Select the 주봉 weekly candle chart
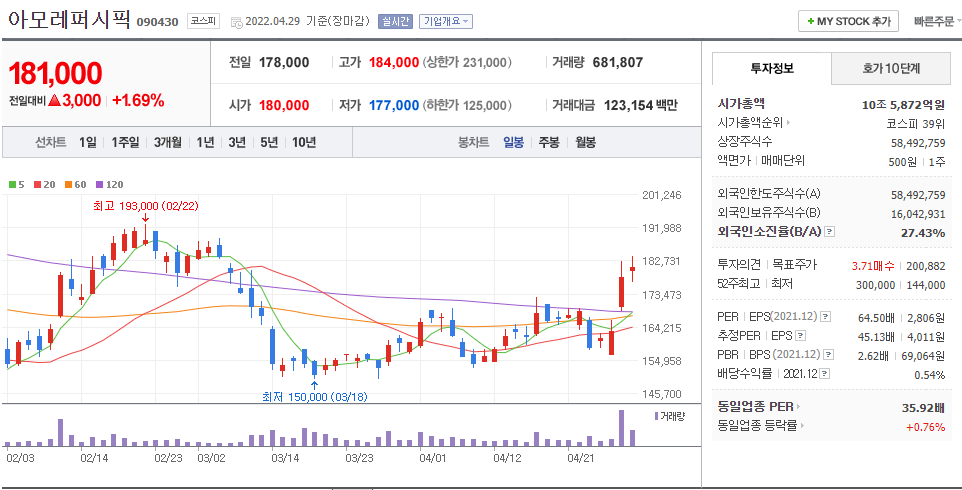Viewport: 962px width, 490px height. (549, 143)
